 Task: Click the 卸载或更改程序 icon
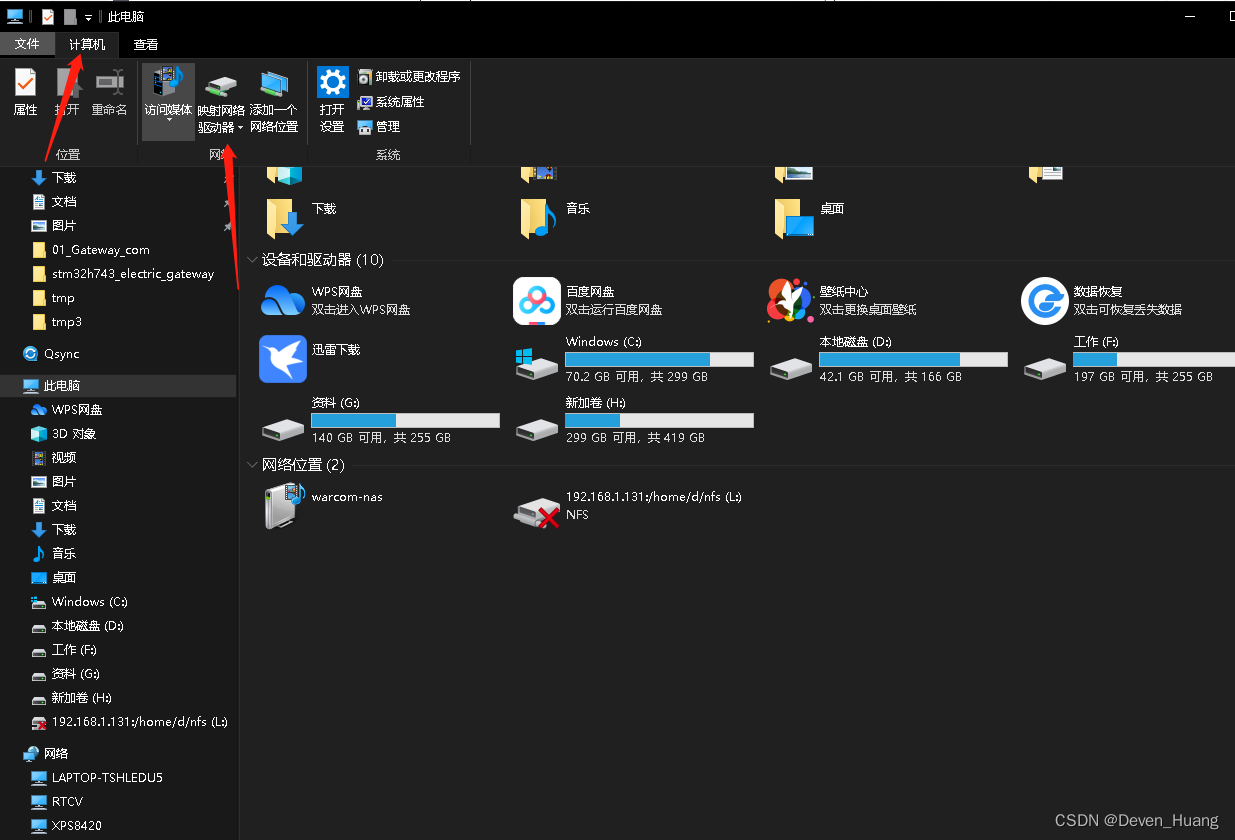click(409, 75)
